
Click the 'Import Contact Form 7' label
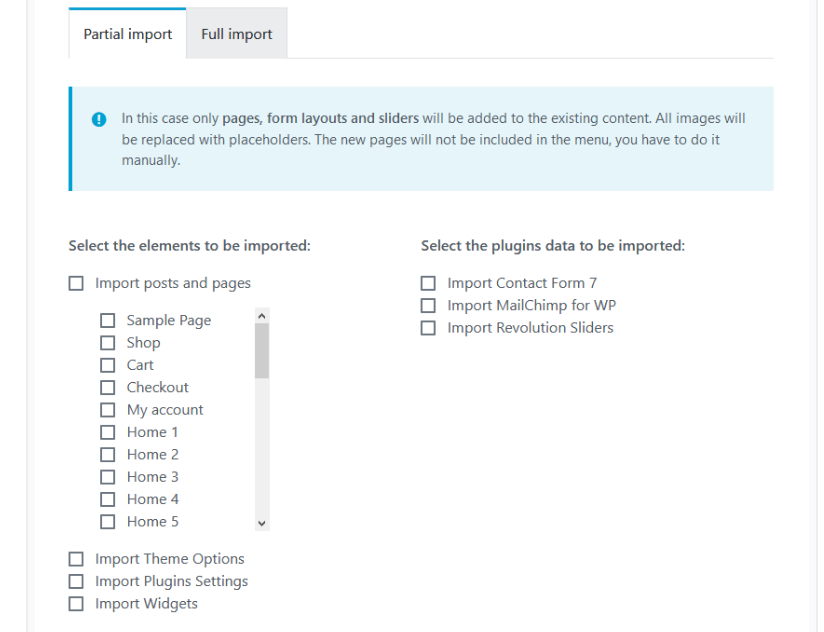(522, 283)
